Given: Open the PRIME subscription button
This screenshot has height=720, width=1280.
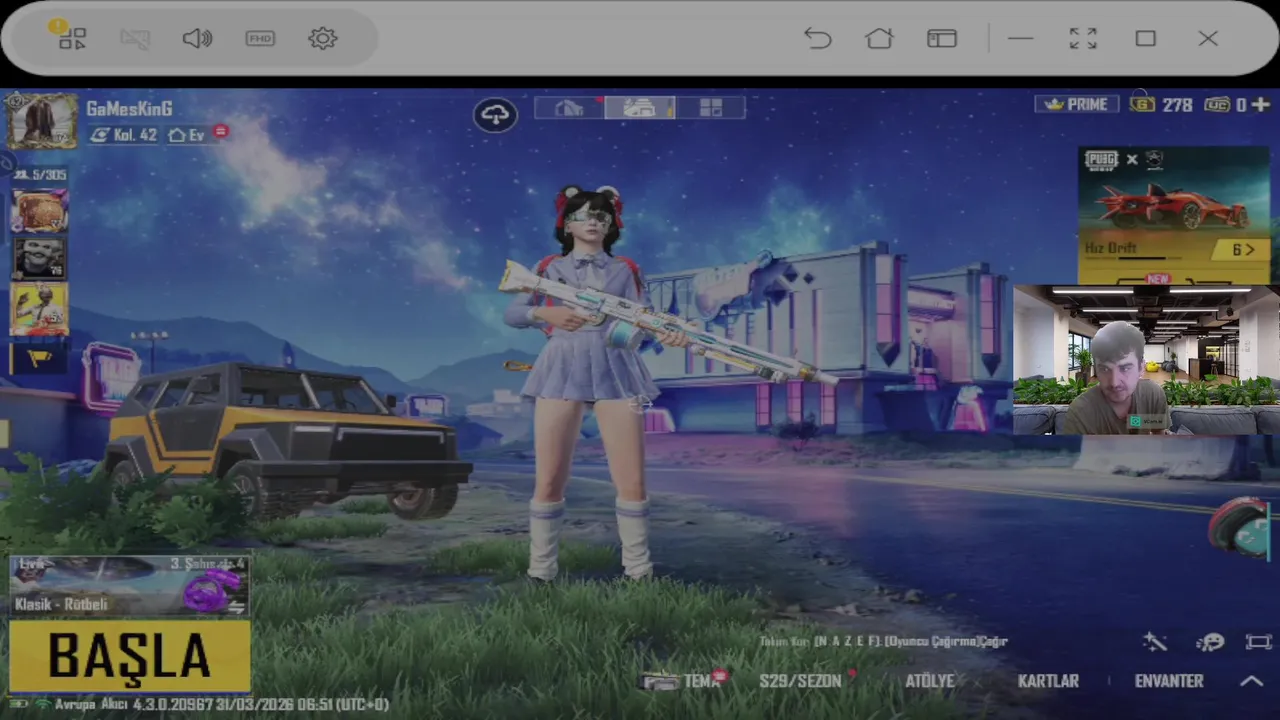Looking at the screenshot, I should coord(1077,104).
